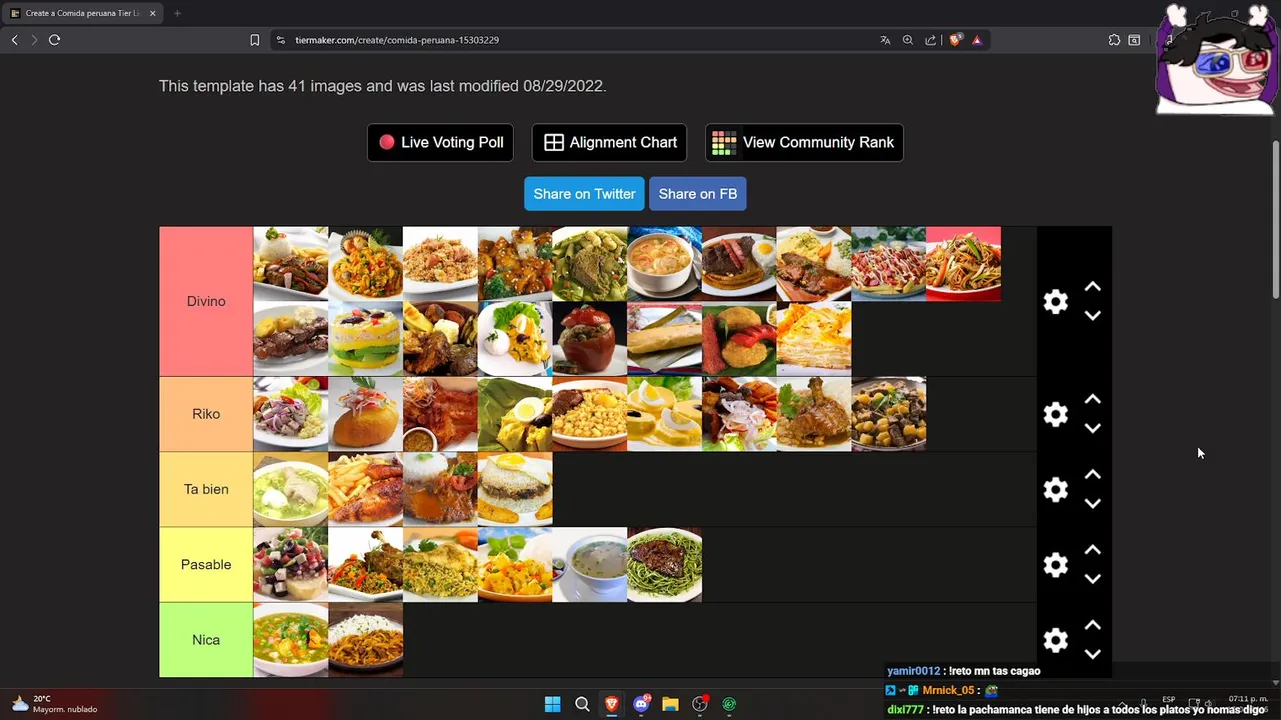
Task: Open settings gear for the Divino row
Action: tap(1055, 301)
